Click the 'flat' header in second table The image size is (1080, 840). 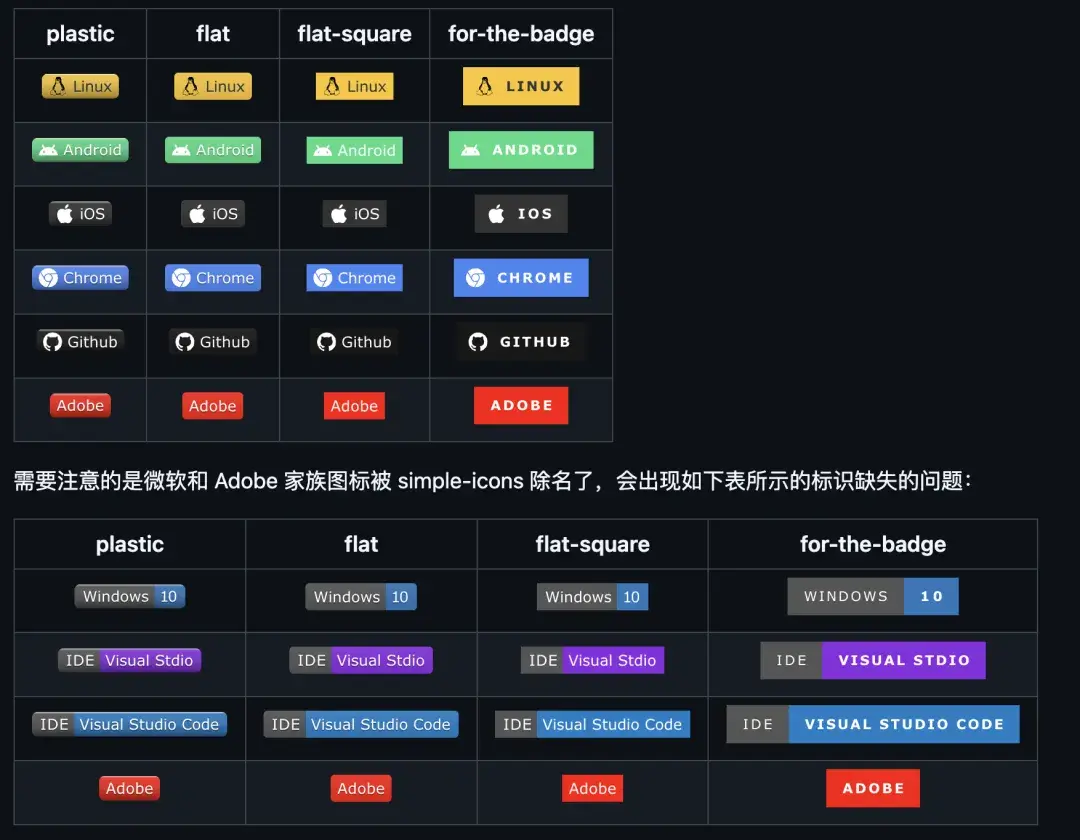(361, 545)
